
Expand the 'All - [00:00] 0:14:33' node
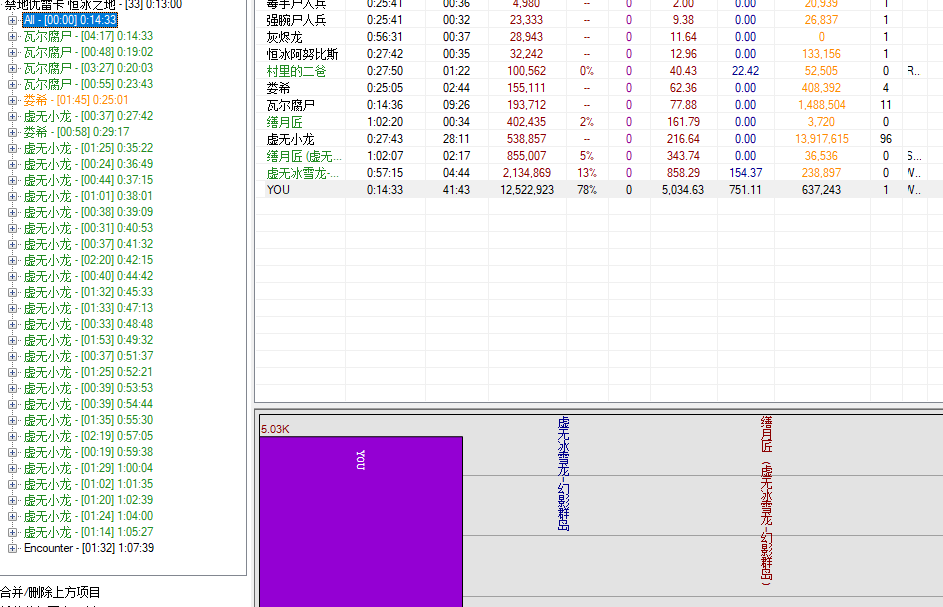pyautogui.click(x=12, y=20)
